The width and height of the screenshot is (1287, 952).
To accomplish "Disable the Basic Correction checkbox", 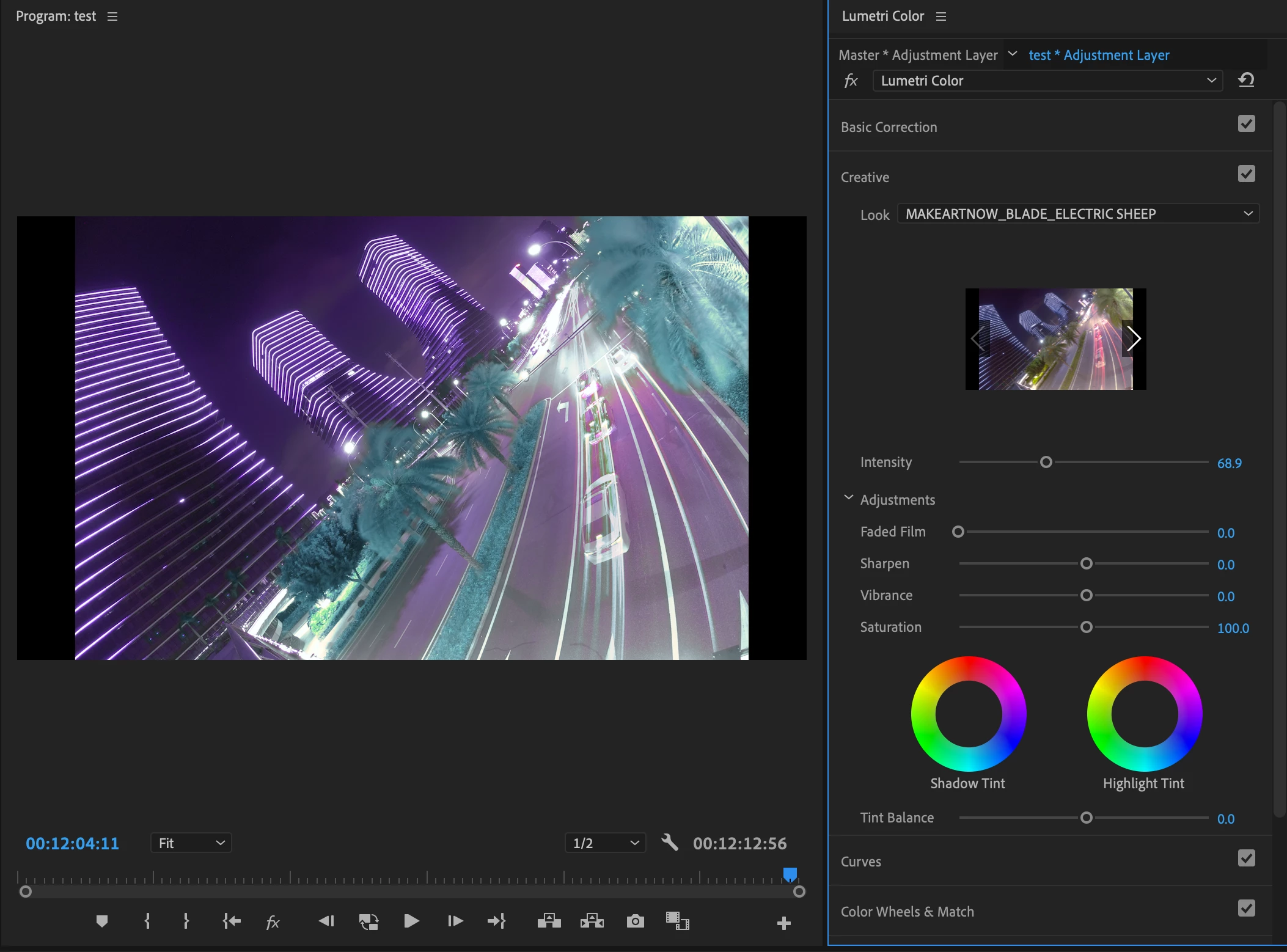I will pos(1246,124).
